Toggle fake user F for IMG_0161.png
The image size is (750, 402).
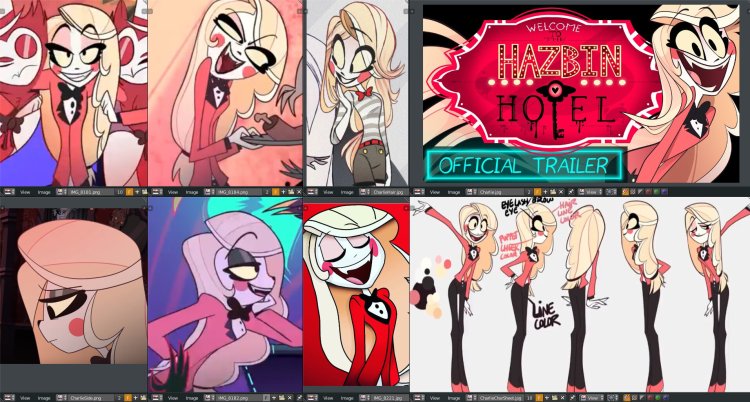tap(130, 191)
